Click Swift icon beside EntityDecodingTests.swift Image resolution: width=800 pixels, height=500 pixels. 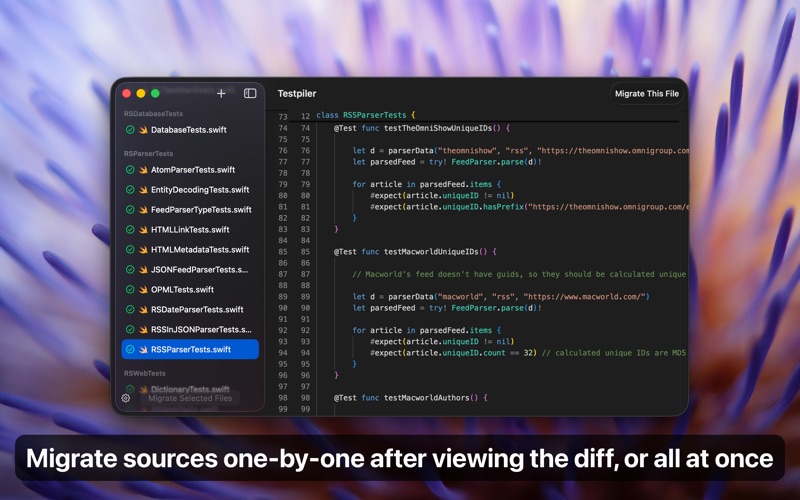click(x=143, y=189)
